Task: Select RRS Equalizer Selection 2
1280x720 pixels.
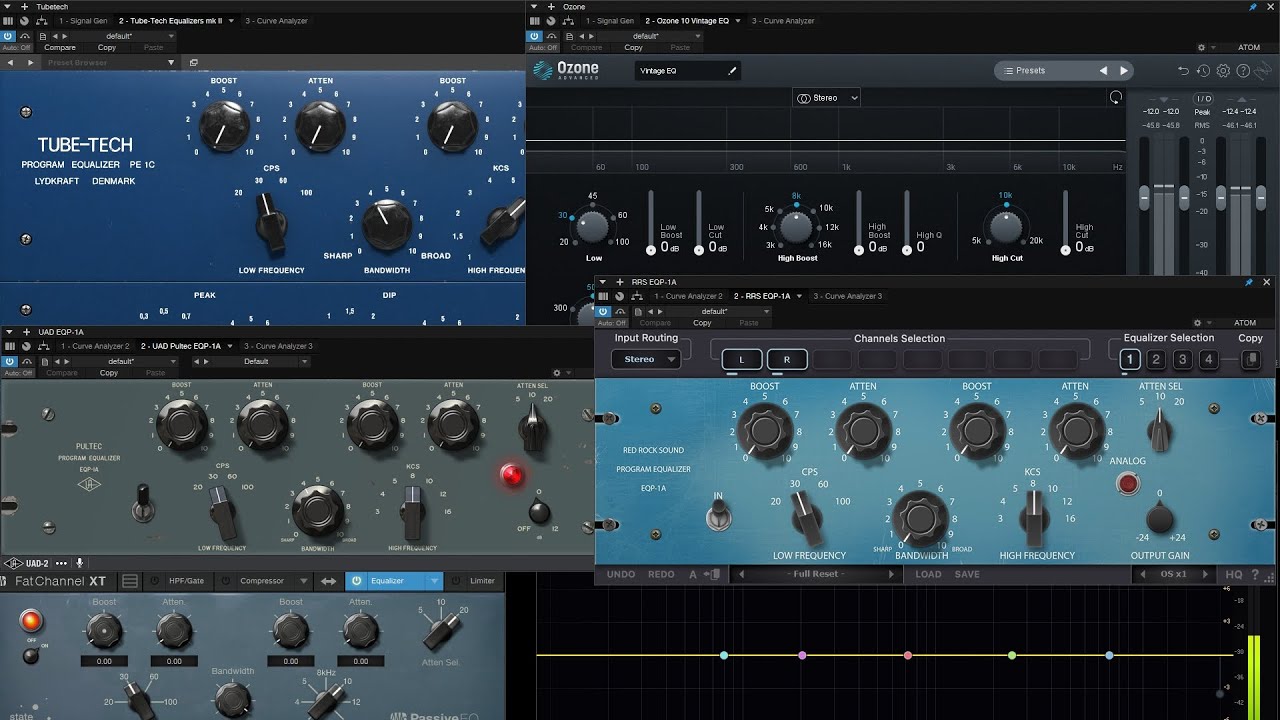Action: pyautogui.click(x=1156, y=359)
